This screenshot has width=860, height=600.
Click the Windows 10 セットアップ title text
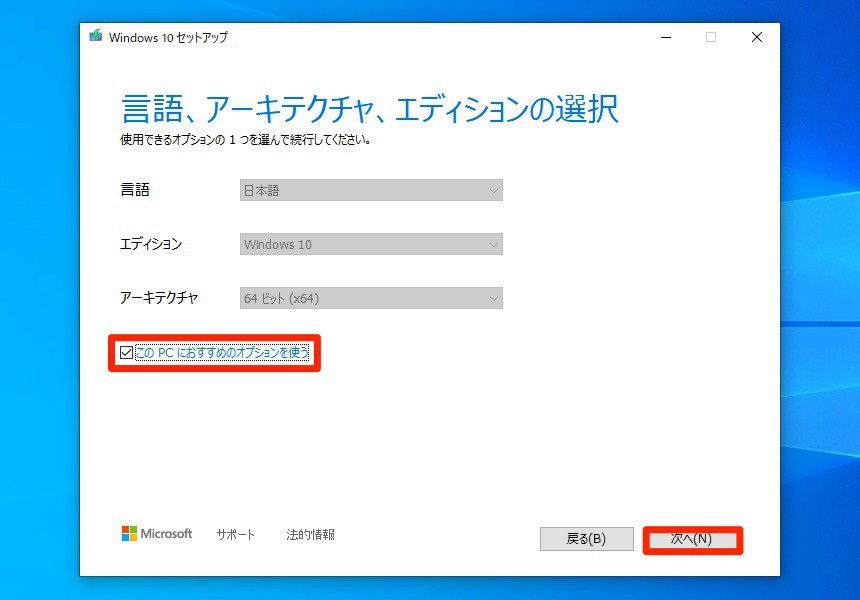168,37
